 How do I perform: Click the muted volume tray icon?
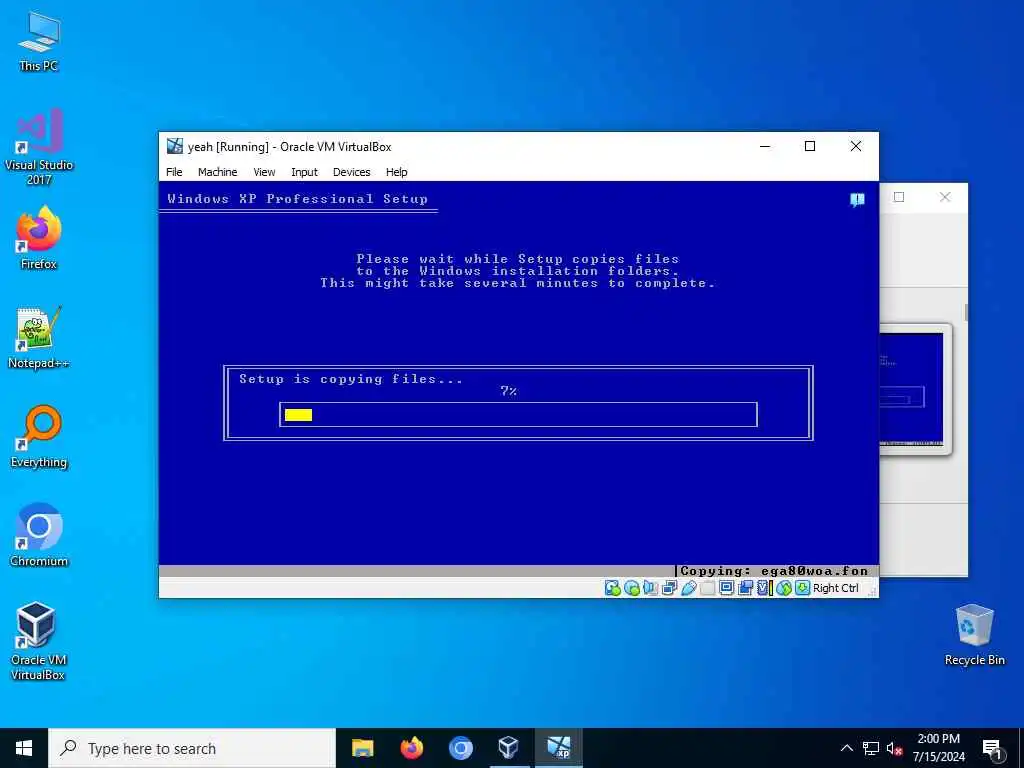point(894,748)
